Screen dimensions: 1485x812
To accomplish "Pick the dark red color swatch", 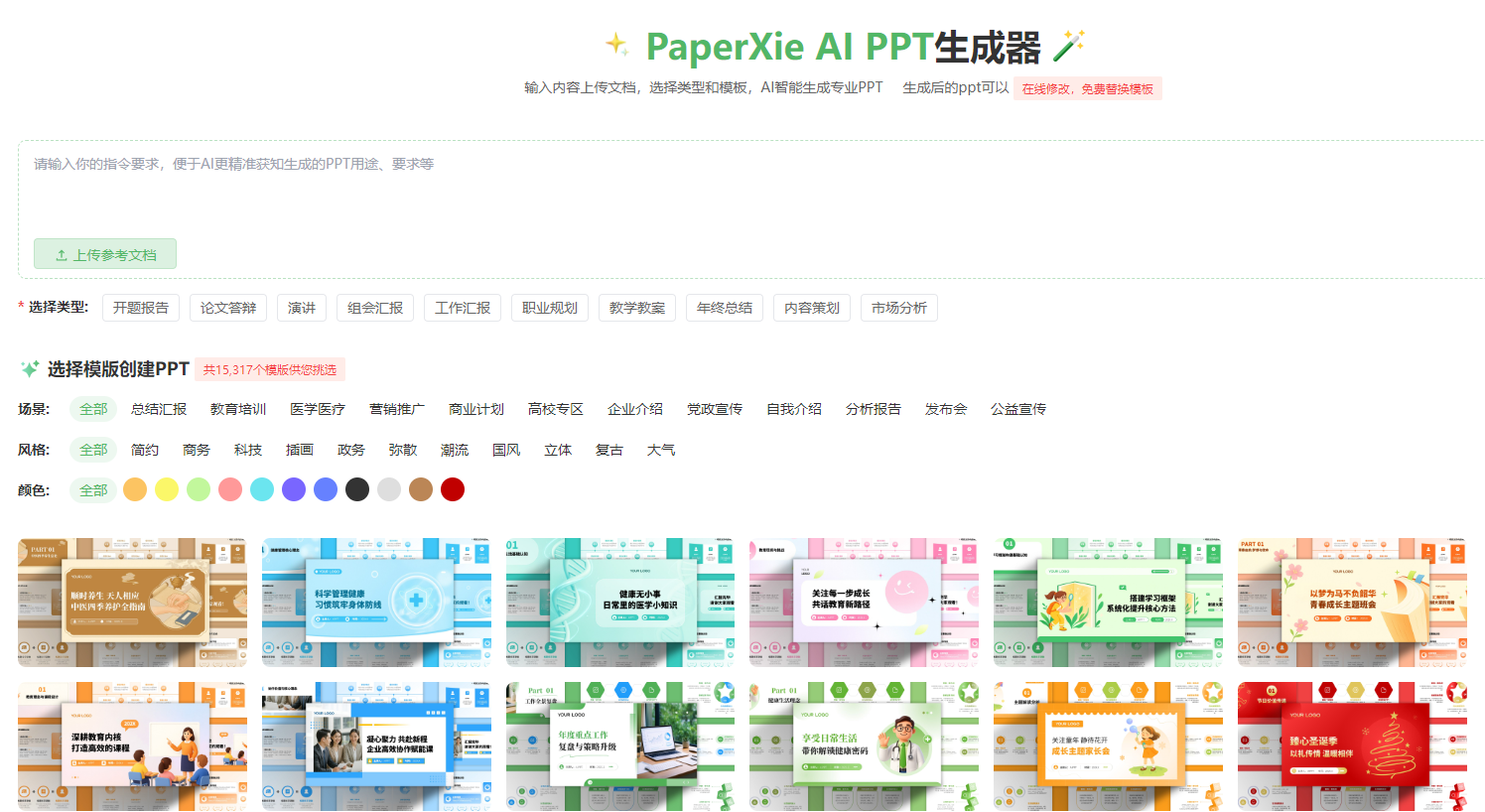I will point(453,489).
